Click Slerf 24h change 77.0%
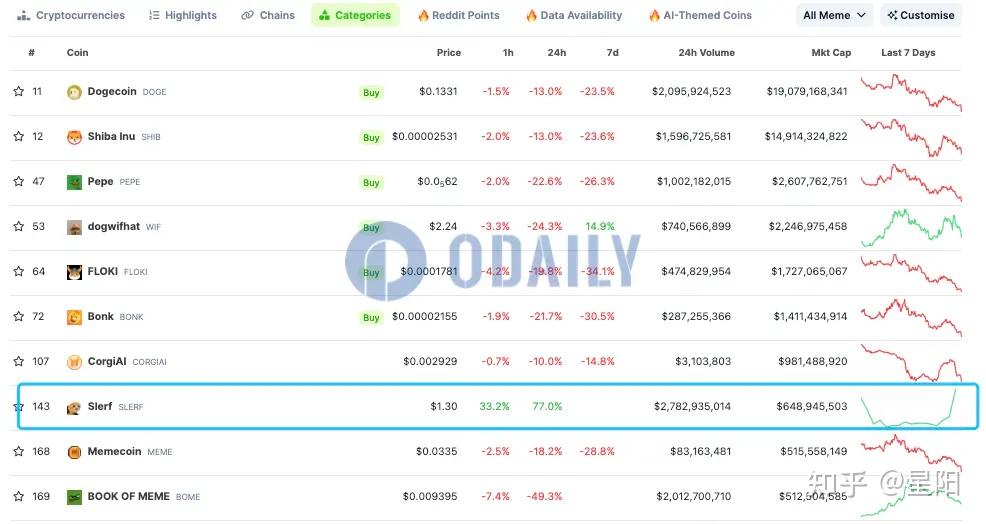The image size is (986, 524). coord(547,406)
